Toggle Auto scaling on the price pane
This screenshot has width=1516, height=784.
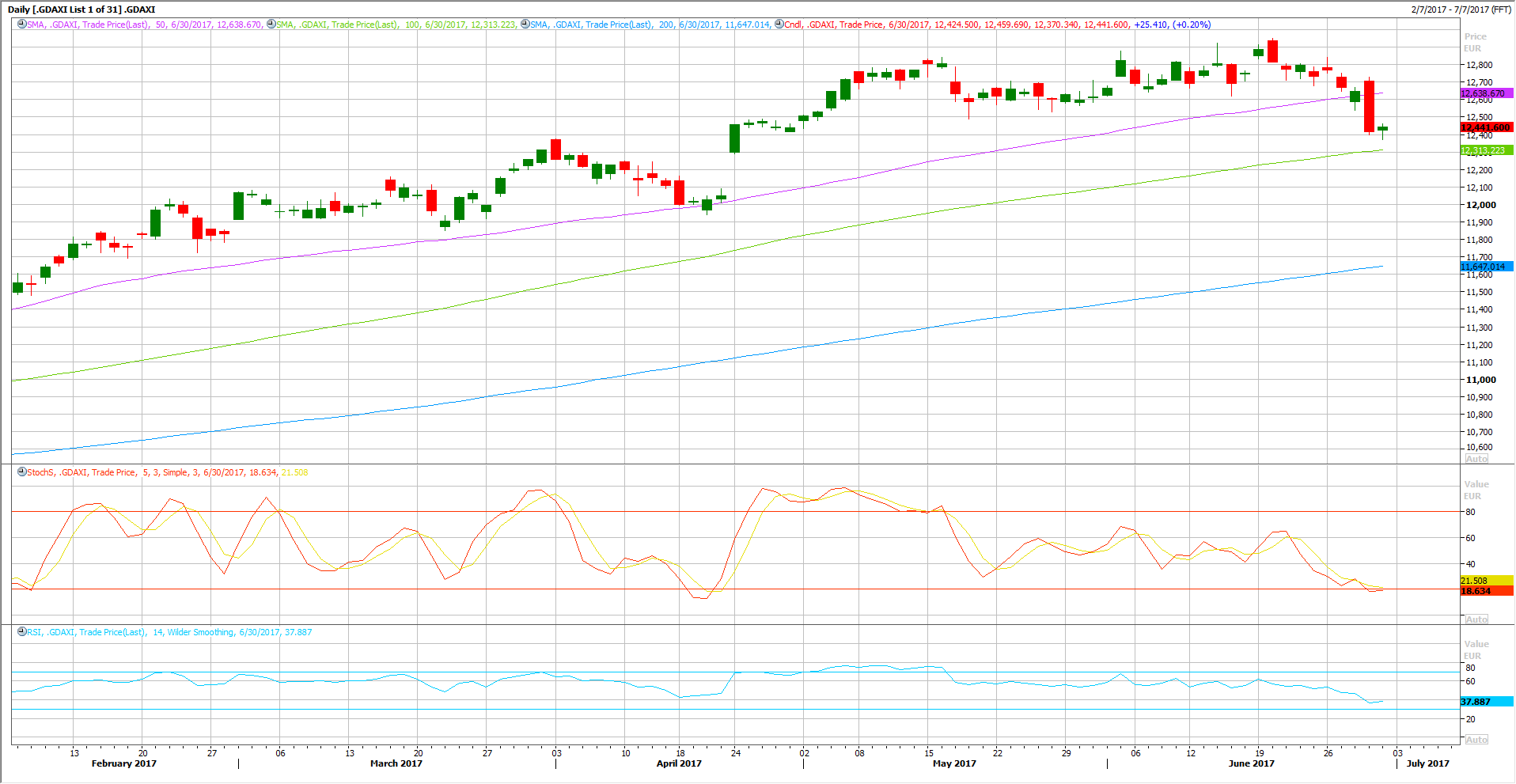tap(1476, 459)
